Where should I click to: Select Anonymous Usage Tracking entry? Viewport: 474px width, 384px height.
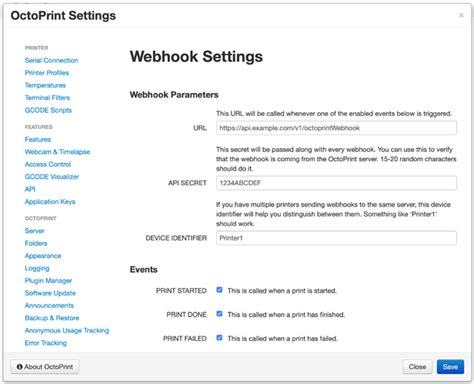(67, 330)
